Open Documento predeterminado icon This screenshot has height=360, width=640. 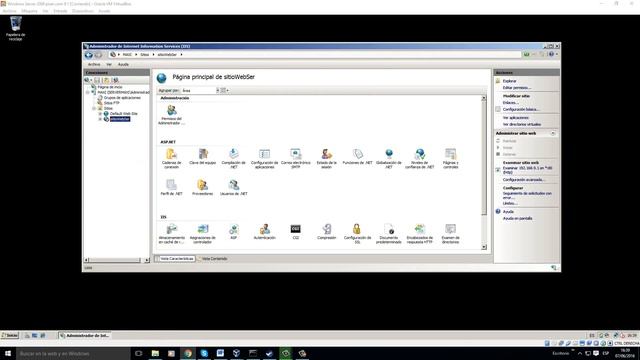[389, 234]
